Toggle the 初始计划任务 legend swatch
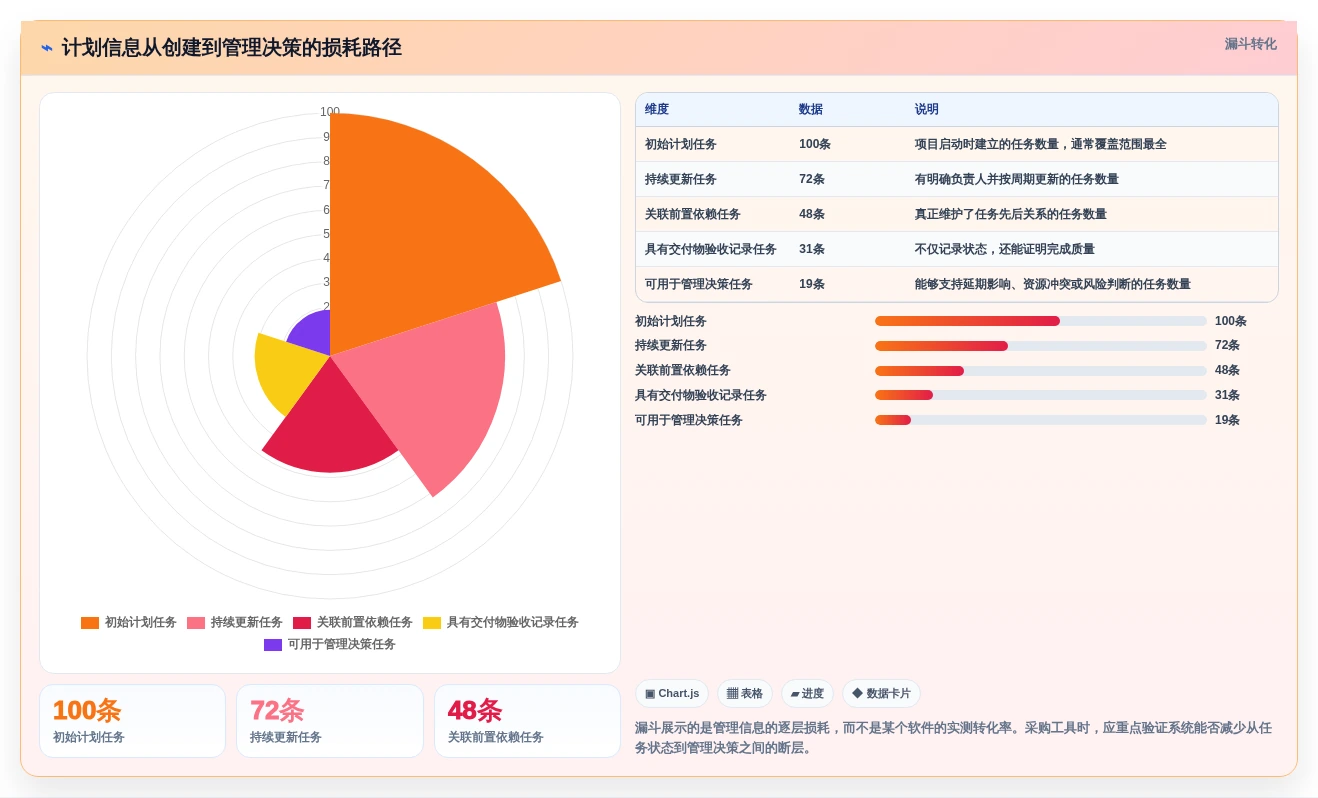This screenshot has height=798, width=1318. [x=90, y=623]
